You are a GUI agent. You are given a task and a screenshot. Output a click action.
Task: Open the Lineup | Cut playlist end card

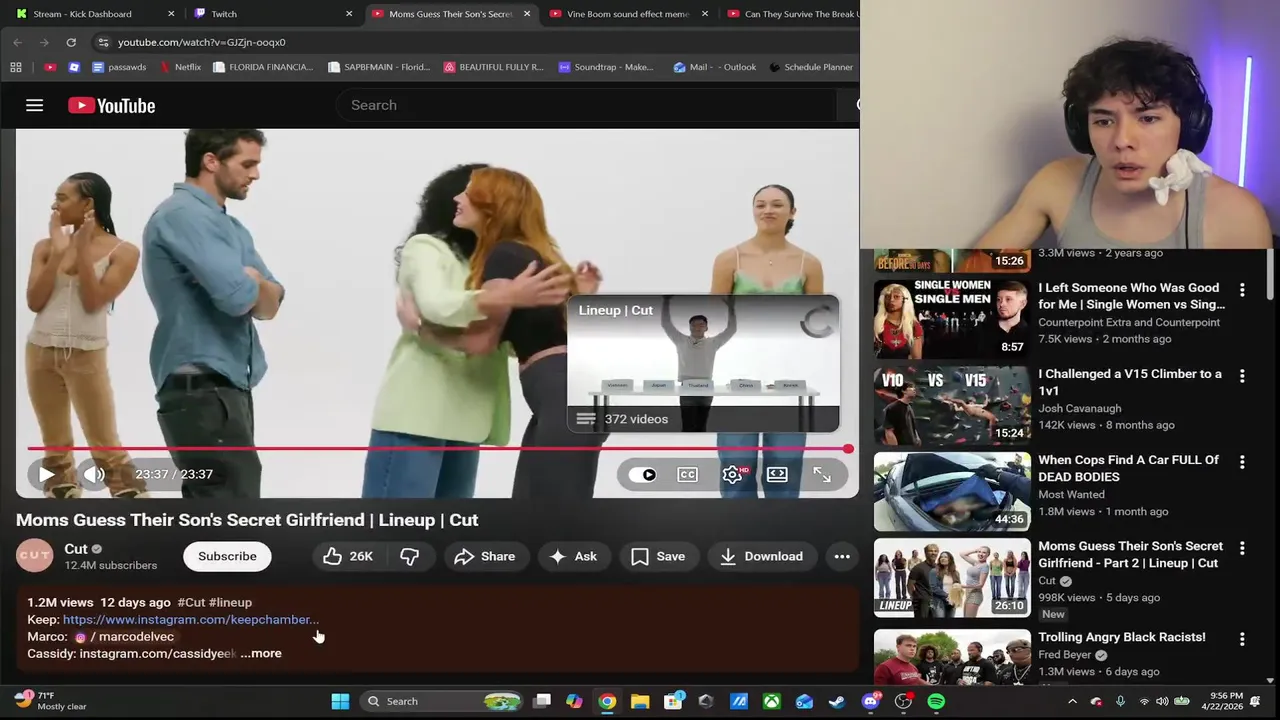click(703, 364)
